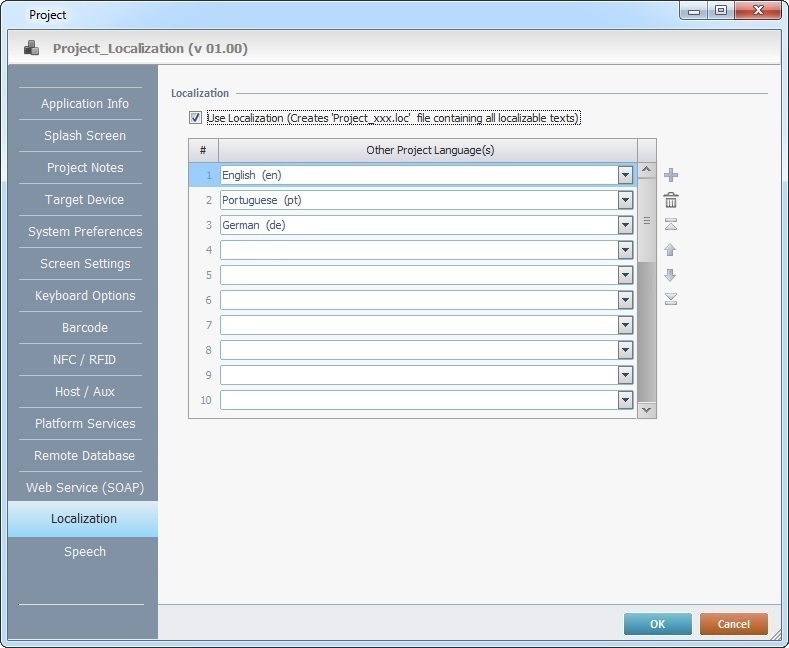Screen dimensions: 789x648
Task: Expand the Portuguese (pt) dropdown arrow
Action: pos(625,200)
